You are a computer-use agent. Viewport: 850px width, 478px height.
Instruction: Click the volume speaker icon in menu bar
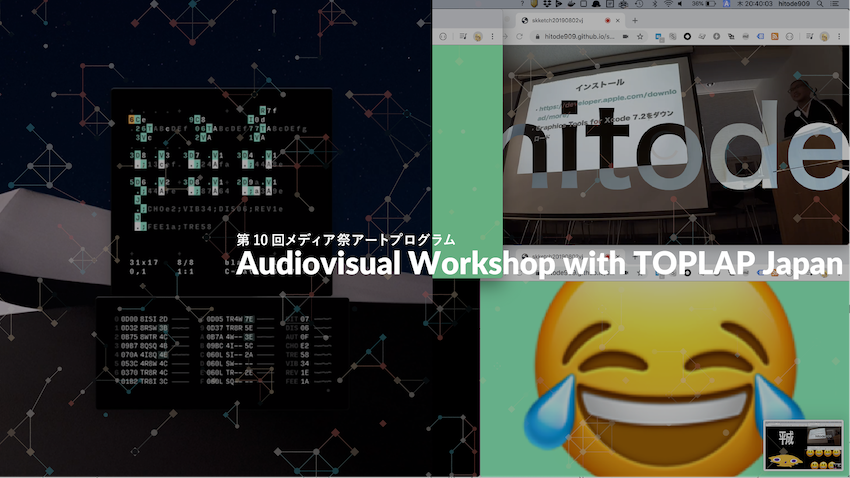pos(680,4)
